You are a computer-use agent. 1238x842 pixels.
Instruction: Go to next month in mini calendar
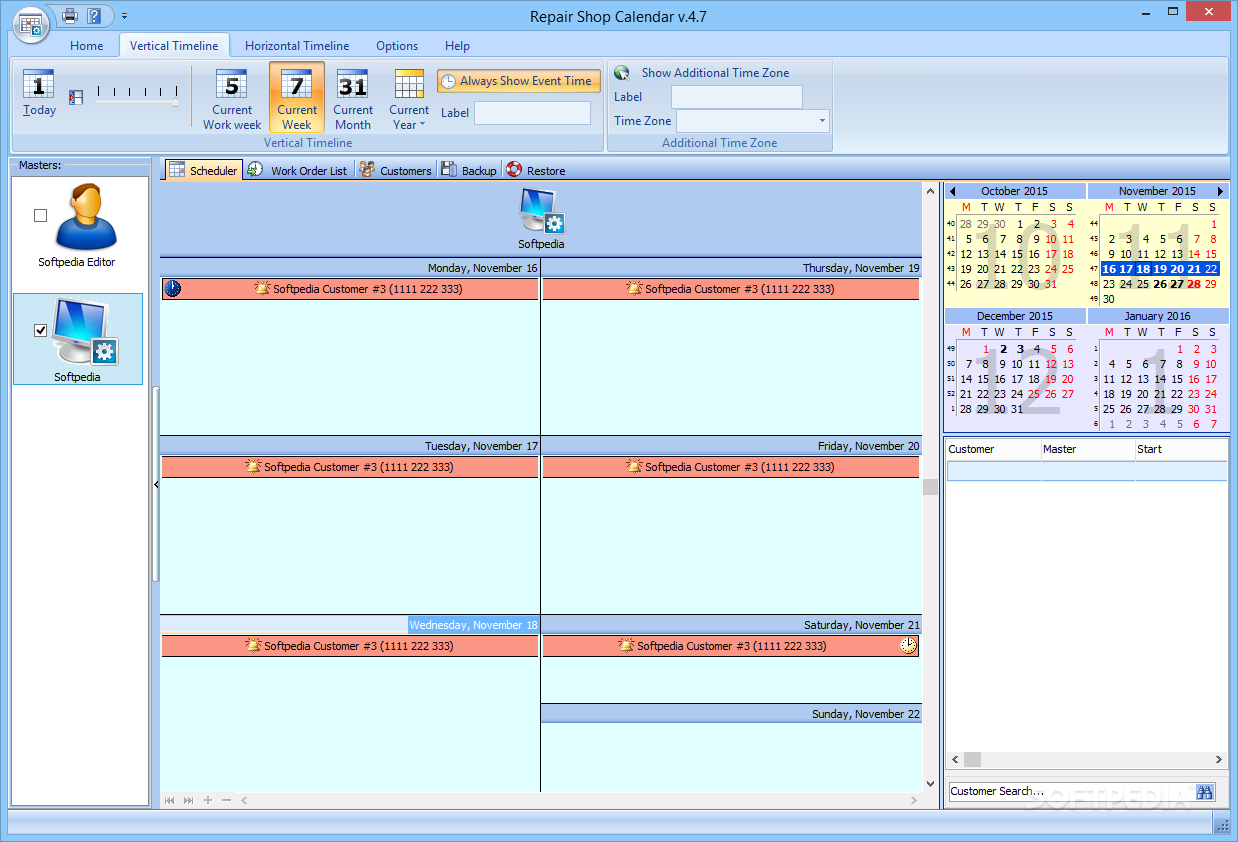click(x=1220, y=191)
